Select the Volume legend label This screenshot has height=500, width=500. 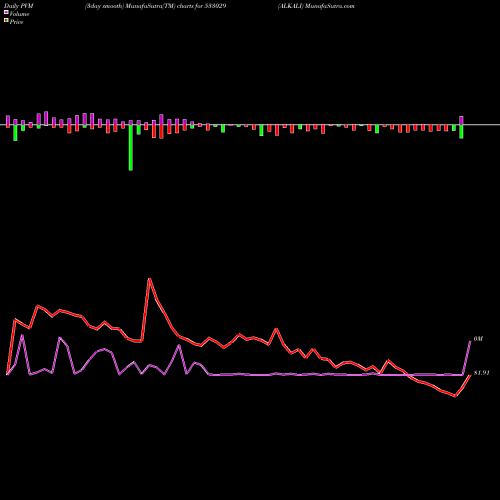click(19, 14)
